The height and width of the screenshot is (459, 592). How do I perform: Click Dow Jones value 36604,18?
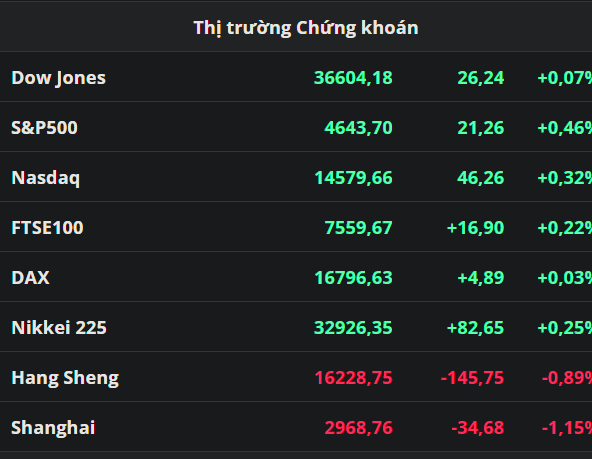coord(353,78)
